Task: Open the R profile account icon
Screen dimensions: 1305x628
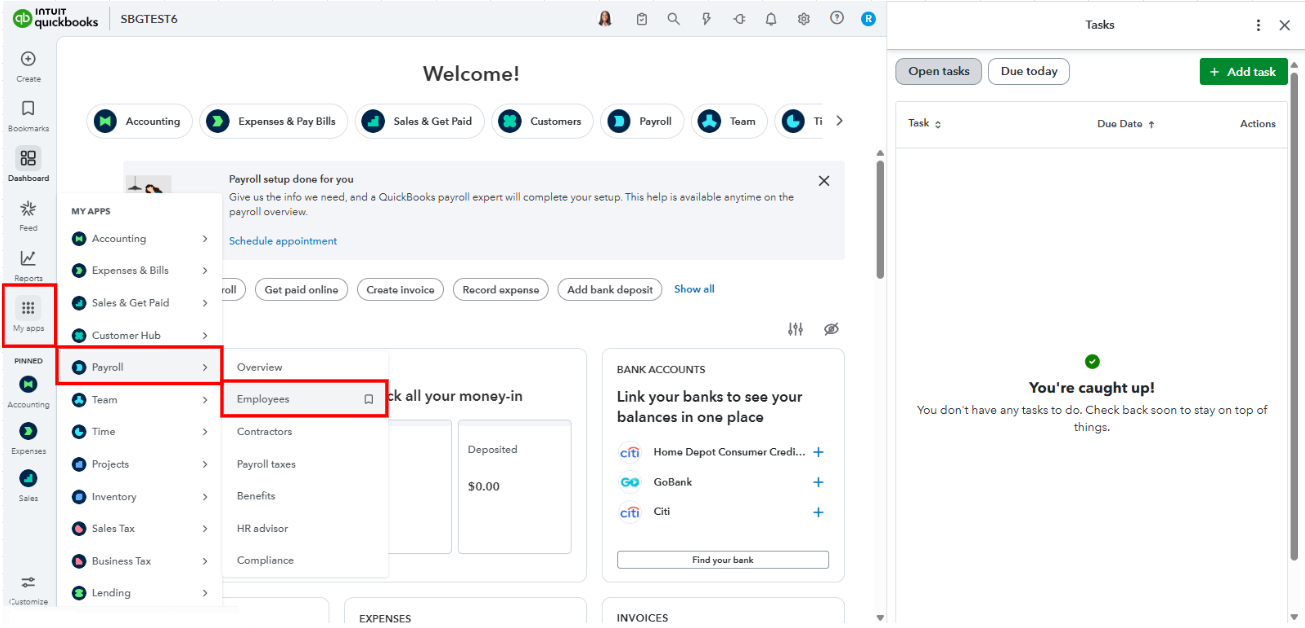Action: pos(868,18)
